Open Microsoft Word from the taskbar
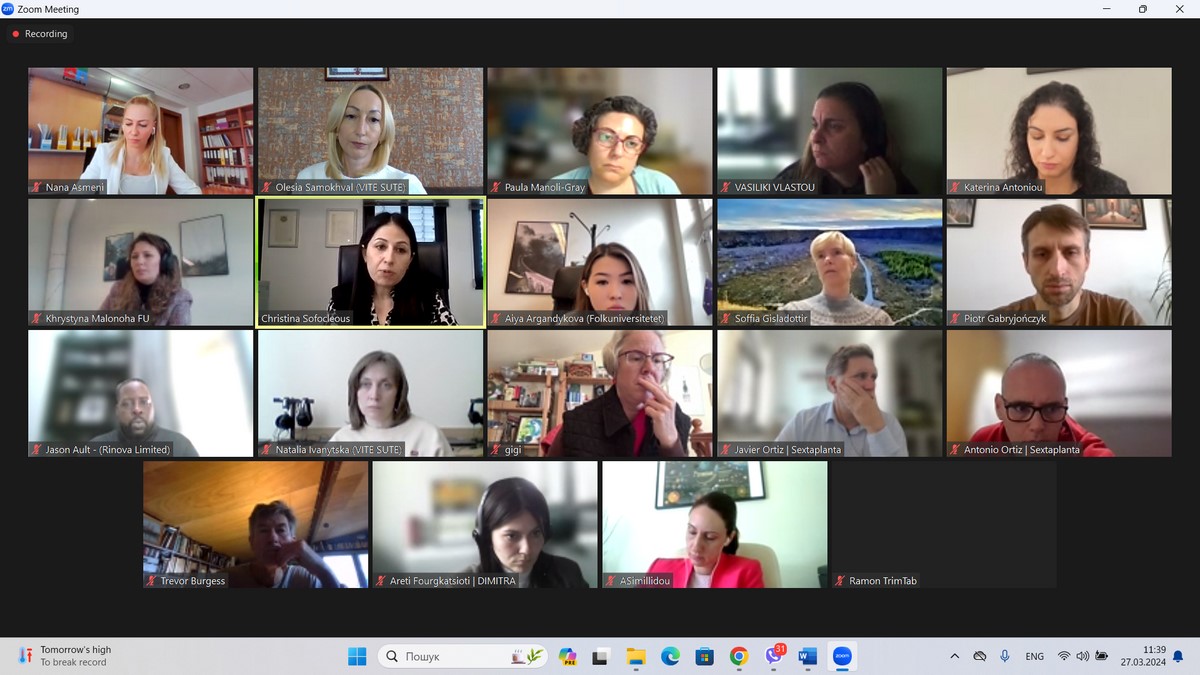Viewport: 1200px width, 675px height. [808, 656]
